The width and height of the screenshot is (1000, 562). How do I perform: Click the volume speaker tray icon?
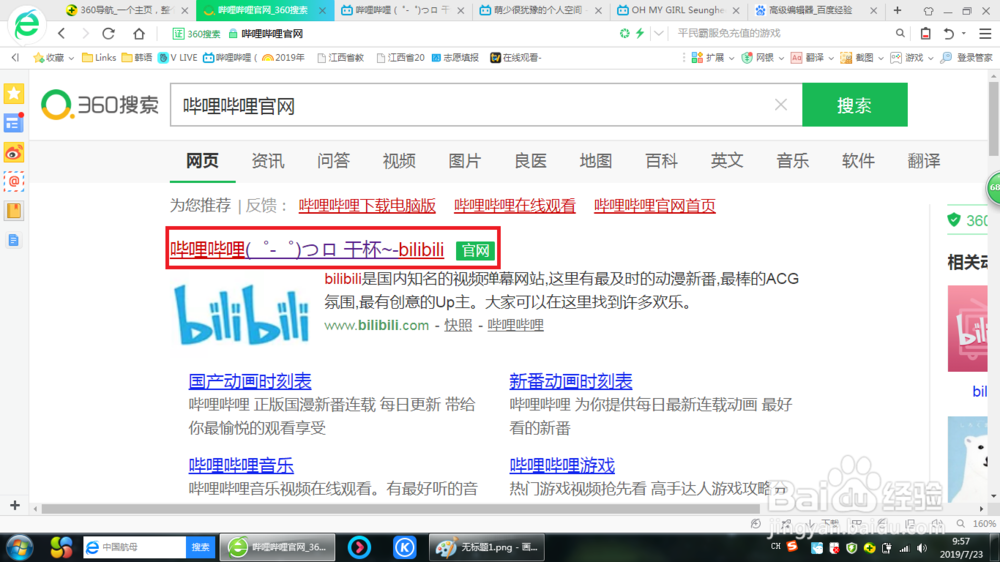[x=922, y=548]
